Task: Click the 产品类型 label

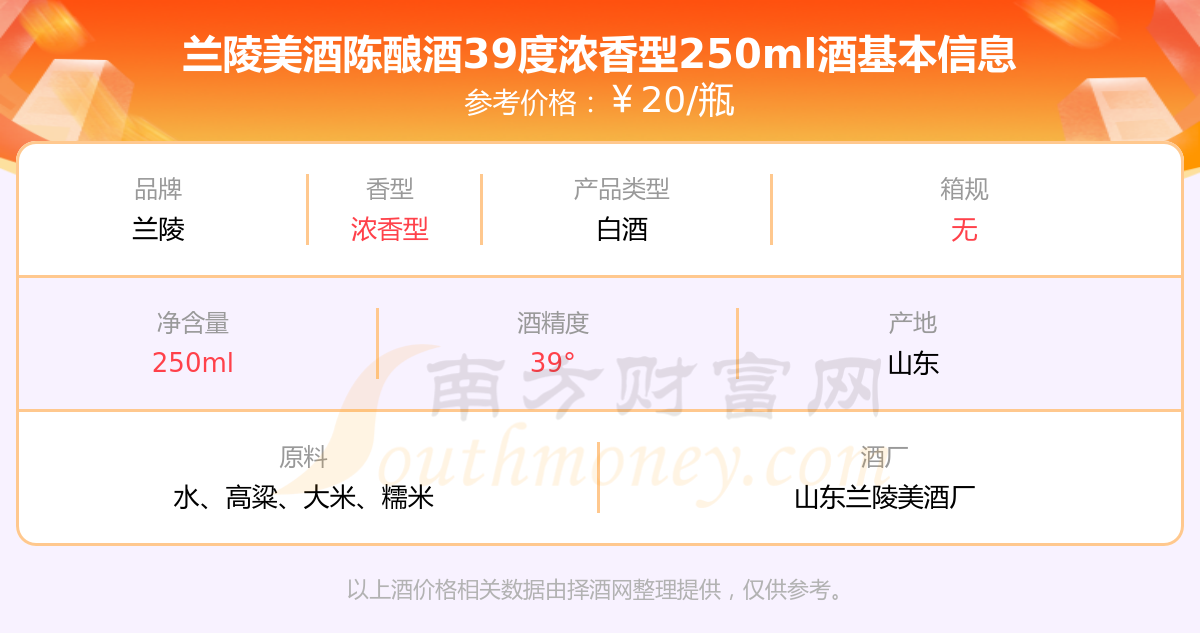Action: click(622, 189)
